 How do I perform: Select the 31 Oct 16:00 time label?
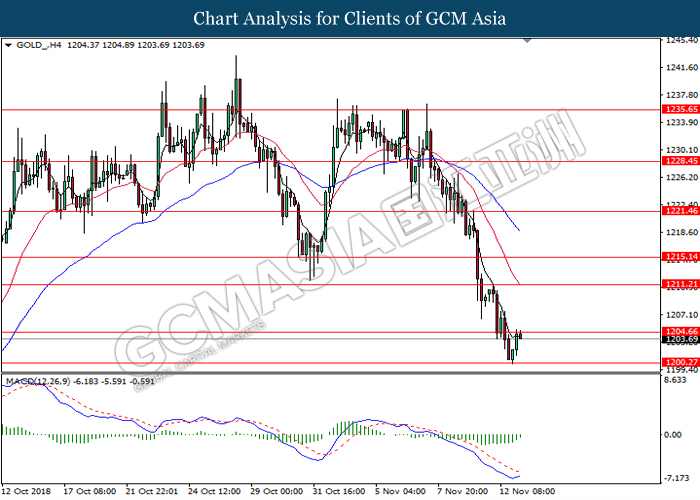339,491
